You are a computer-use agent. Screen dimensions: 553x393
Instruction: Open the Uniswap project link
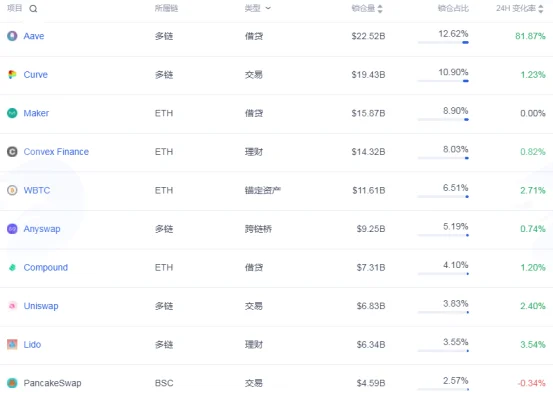click(41, 306)
